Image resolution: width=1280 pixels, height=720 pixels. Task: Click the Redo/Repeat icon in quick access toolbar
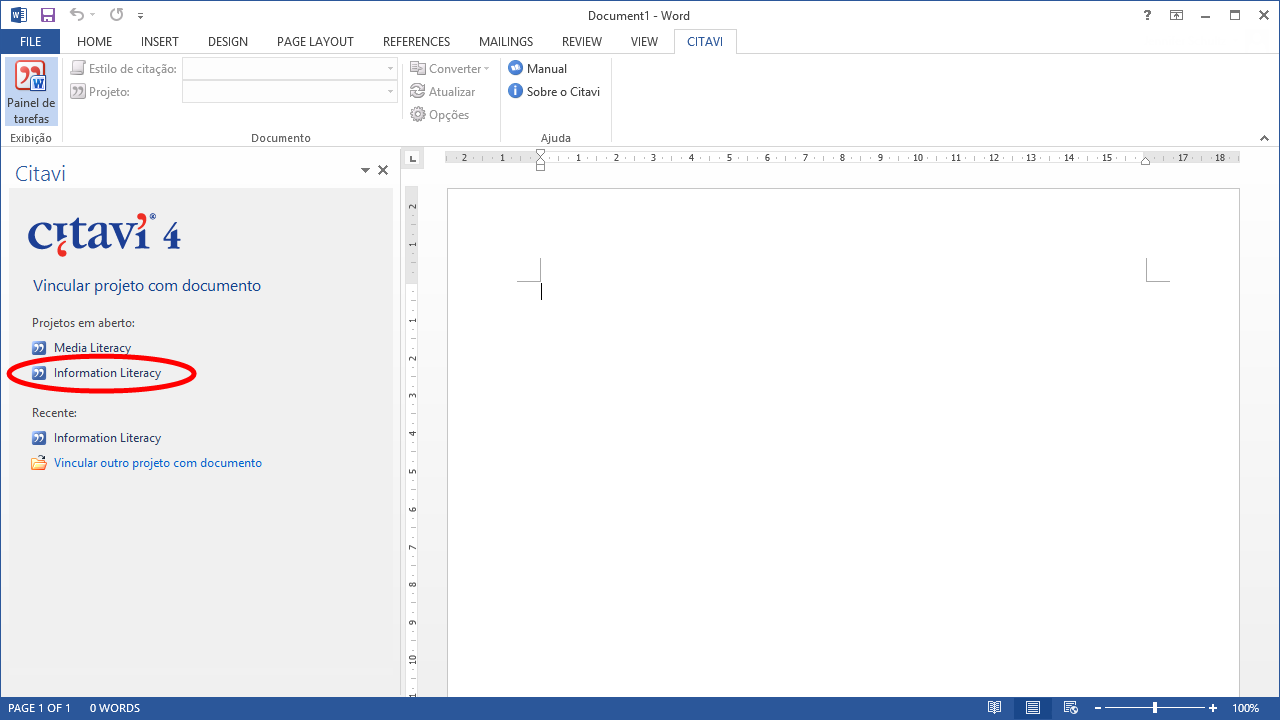pyautogui.click(x=116, y=15)
